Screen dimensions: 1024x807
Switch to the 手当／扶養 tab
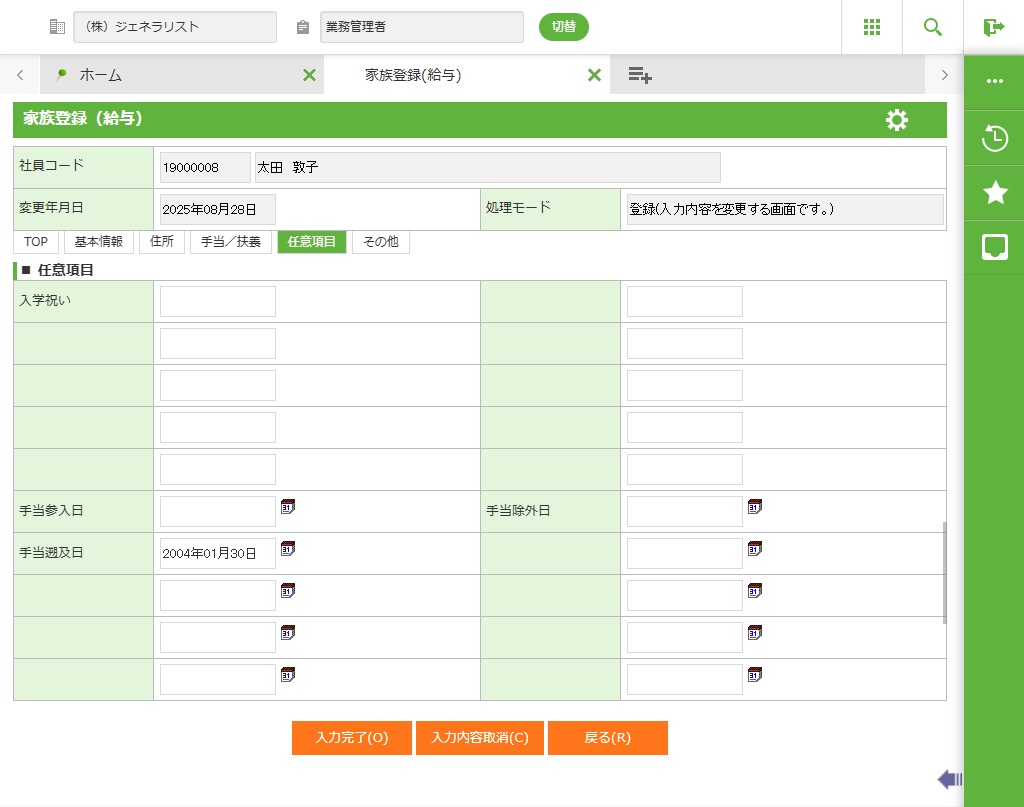[x=231, y=242]
